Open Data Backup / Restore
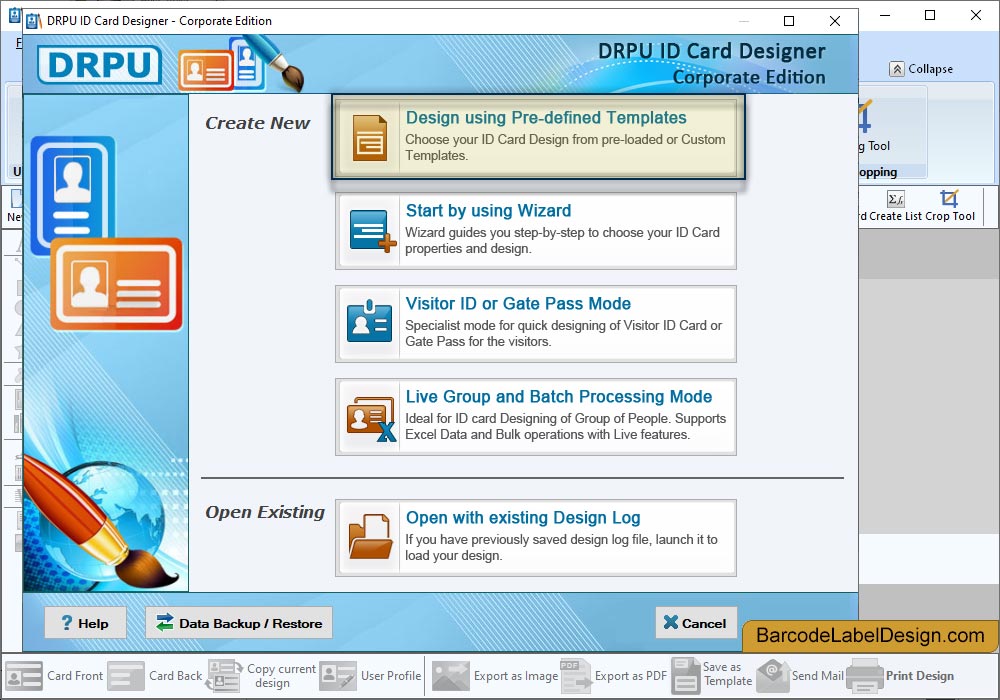This screenshot has height=700, width=1000. click(239, 623)
